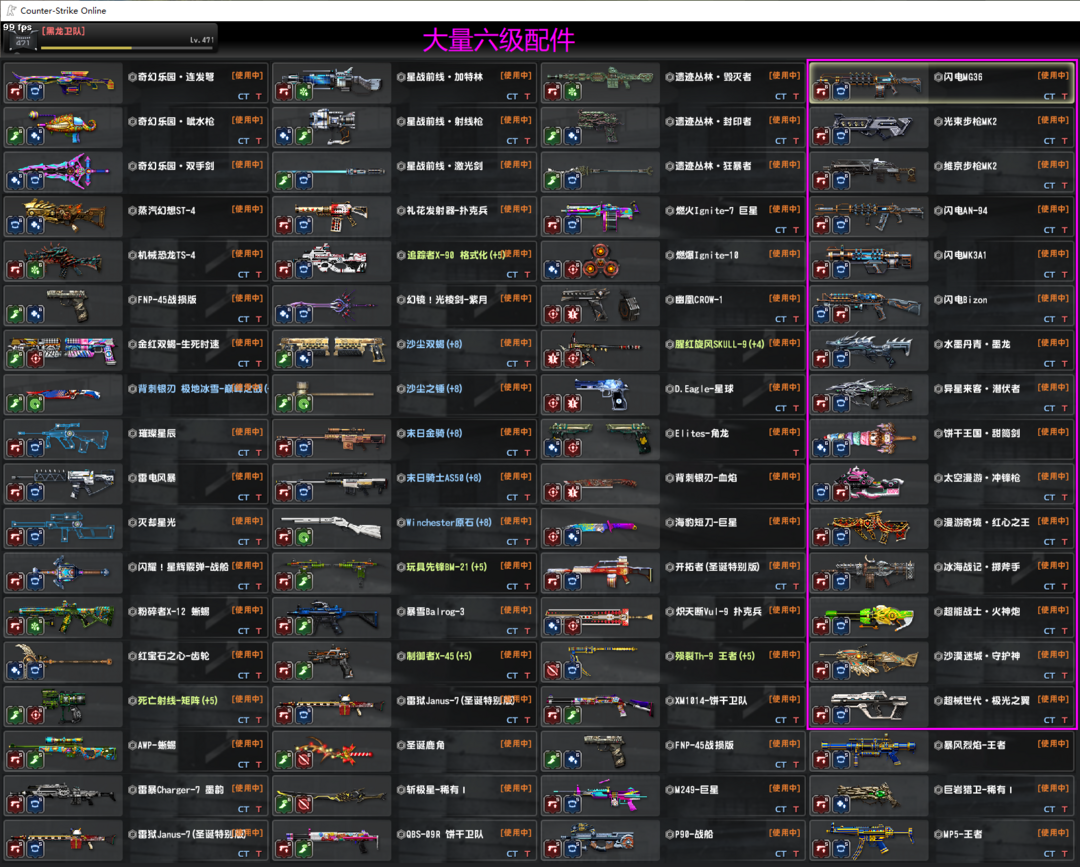Click the green attachment icon on 星战前线·加特林
This screenshot has width=1080, height=867.
click(303, 91)
